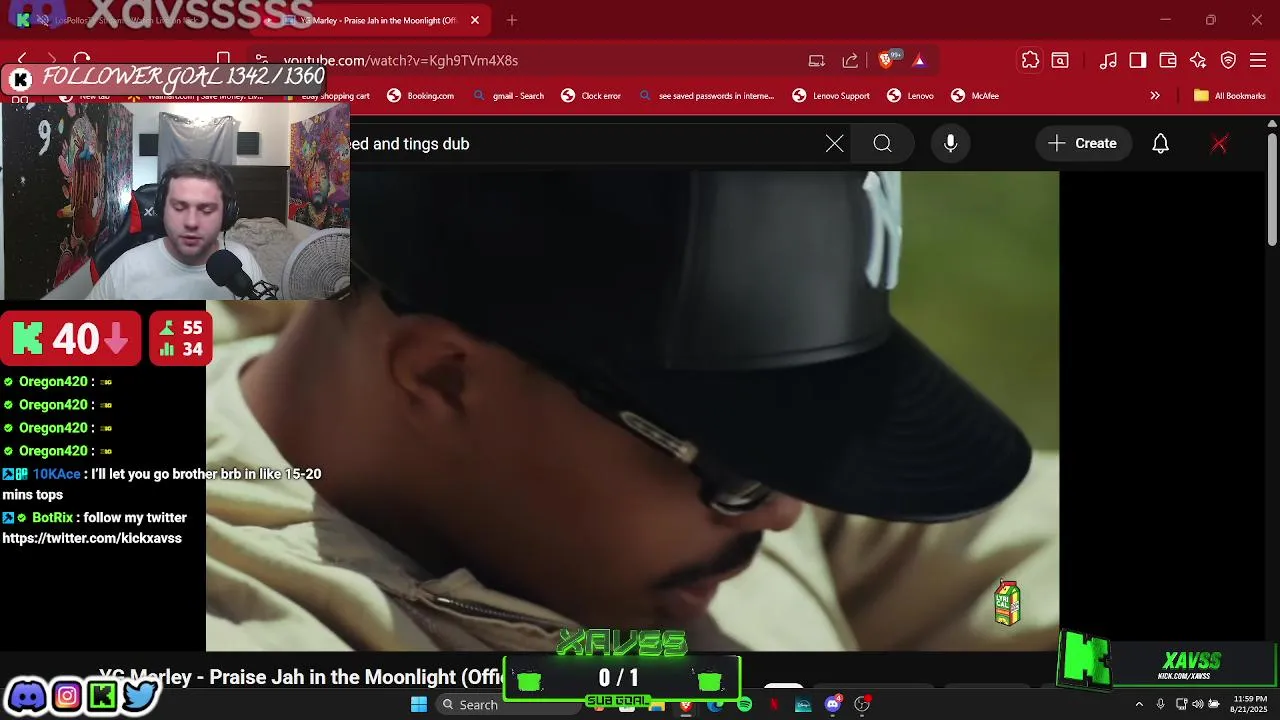
Task: Click the browser Forward arrow
Action: tap(52, 60)
